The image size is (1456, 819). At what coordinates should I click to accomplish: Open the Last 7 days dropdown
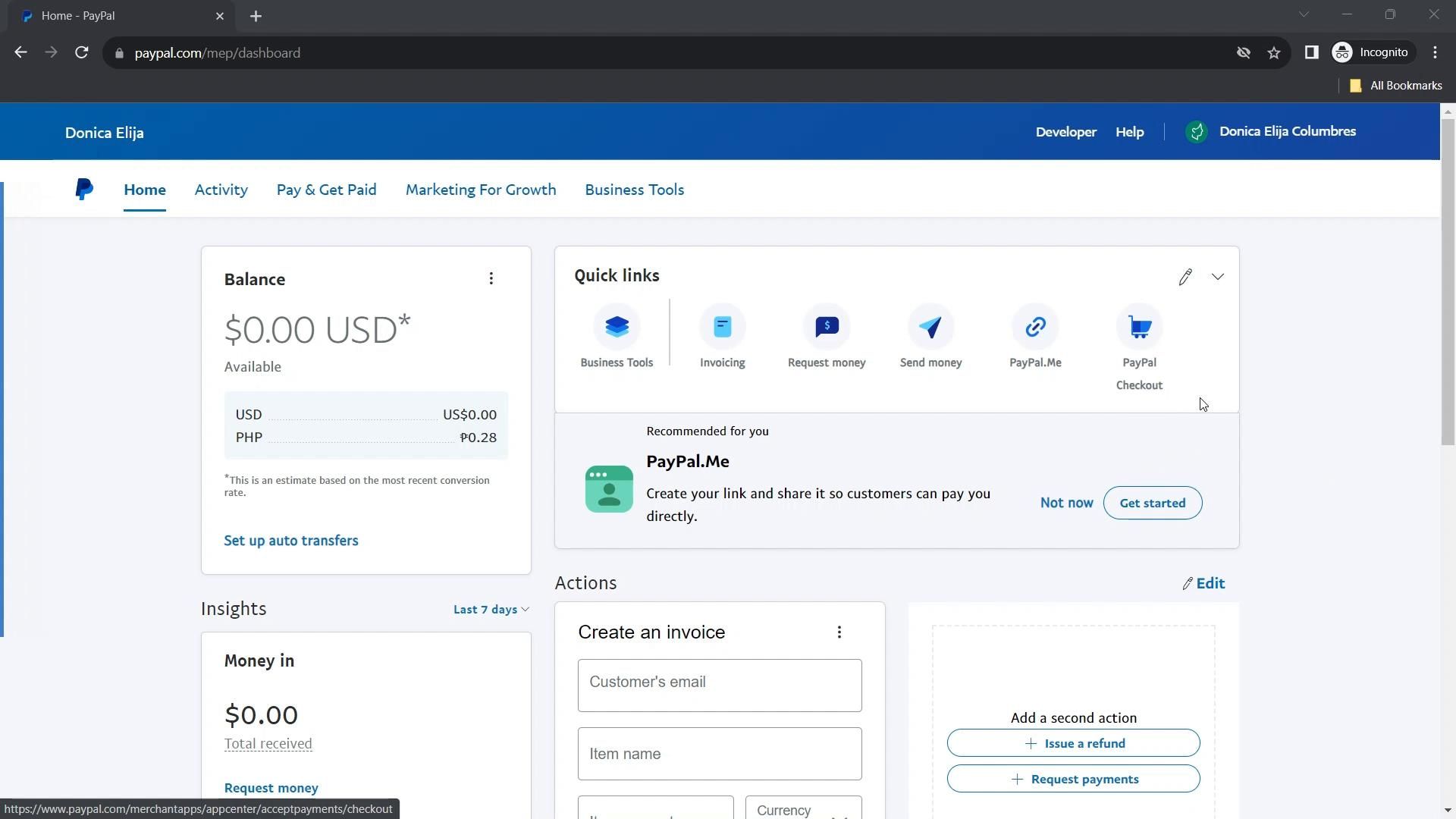point(491,610)
